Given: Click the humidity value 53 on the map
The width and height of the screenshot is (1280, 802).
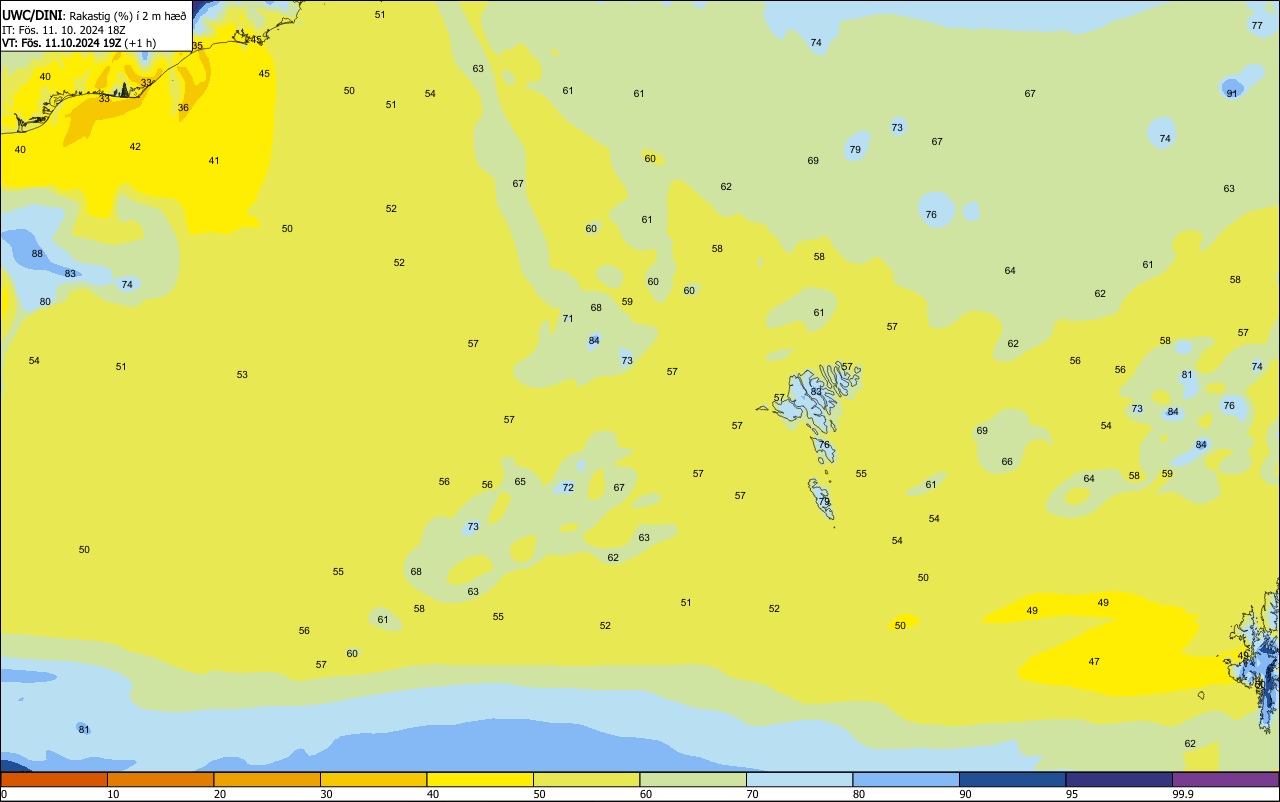Looking at the screenshot, I should point(242,374).
